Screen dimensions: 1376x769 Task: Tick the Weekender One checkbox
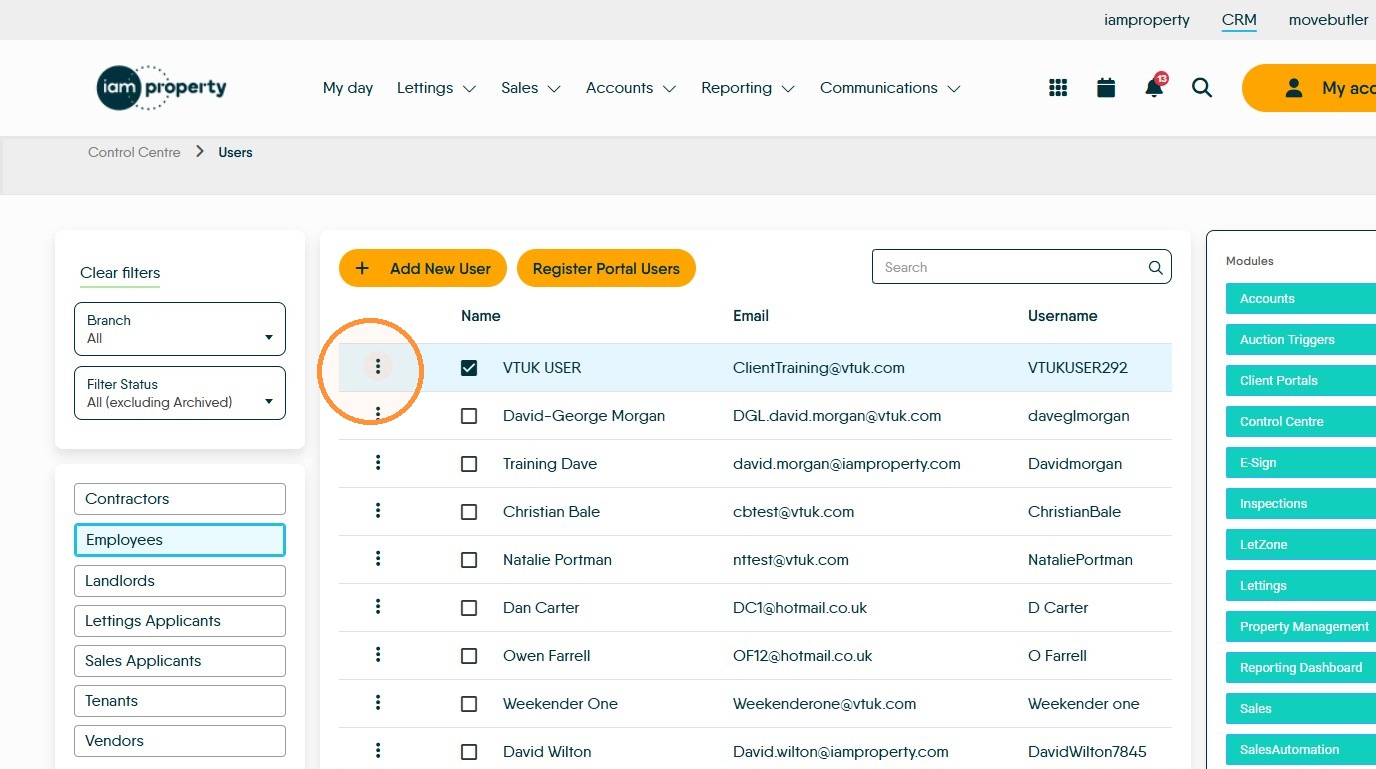pyautogui.click(x=469, y=704)
